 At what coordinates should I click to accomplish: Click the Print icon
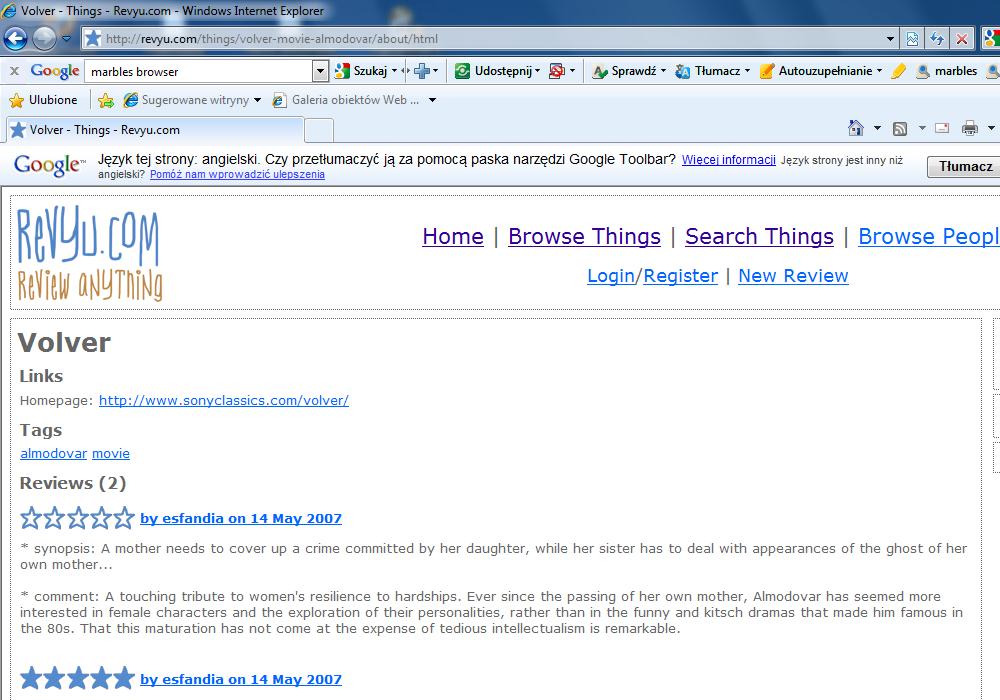coord(969,128)
